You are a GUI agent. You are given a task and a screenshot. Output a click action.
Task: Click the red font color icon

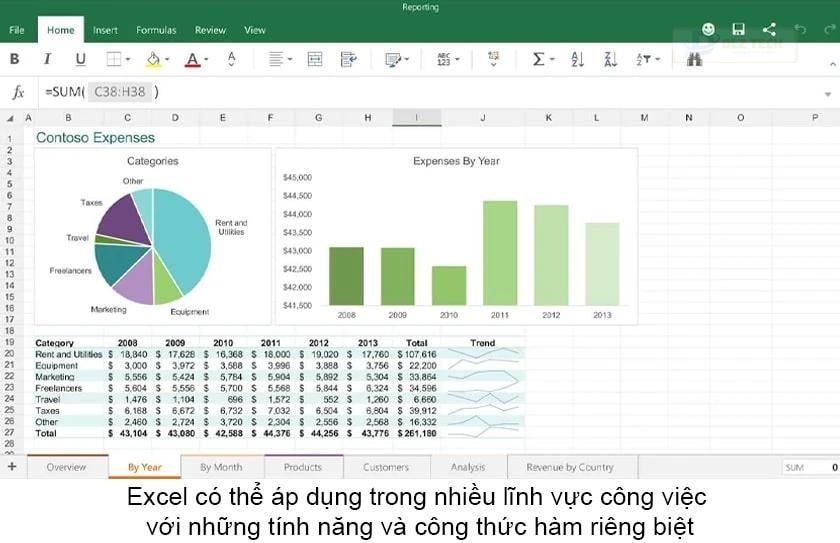point(192,59)
